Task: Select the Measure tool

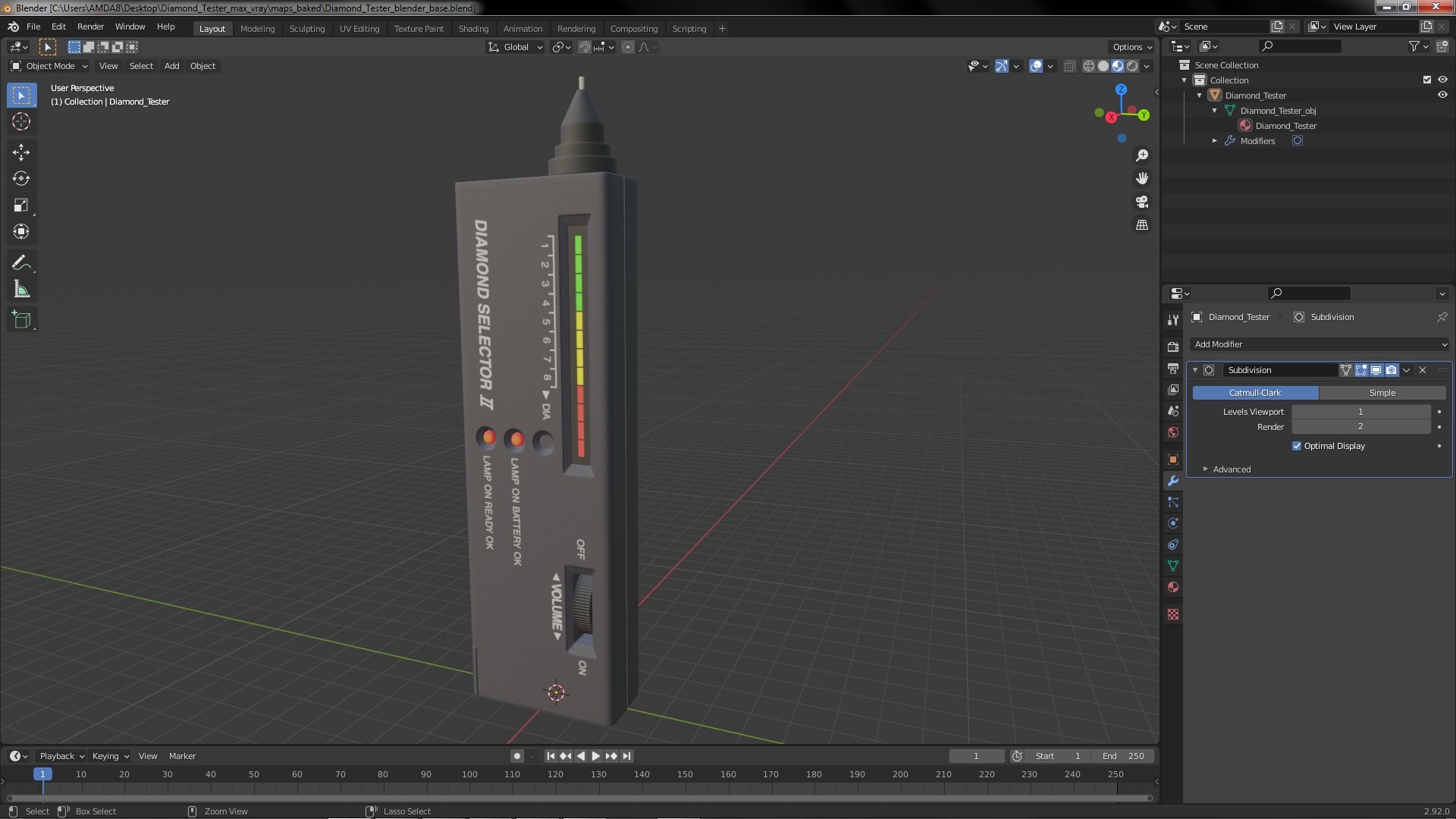Action: tap(21, 290)
